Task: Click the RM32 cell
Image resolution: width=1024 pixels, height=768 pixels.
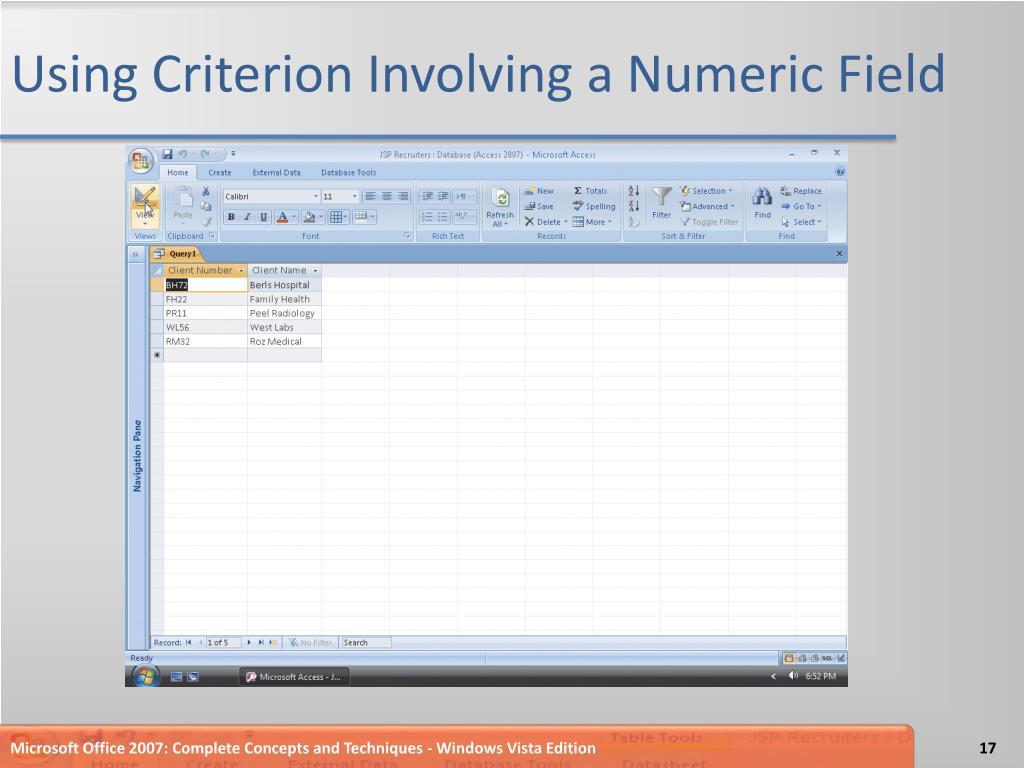Action: click(205, 342)
